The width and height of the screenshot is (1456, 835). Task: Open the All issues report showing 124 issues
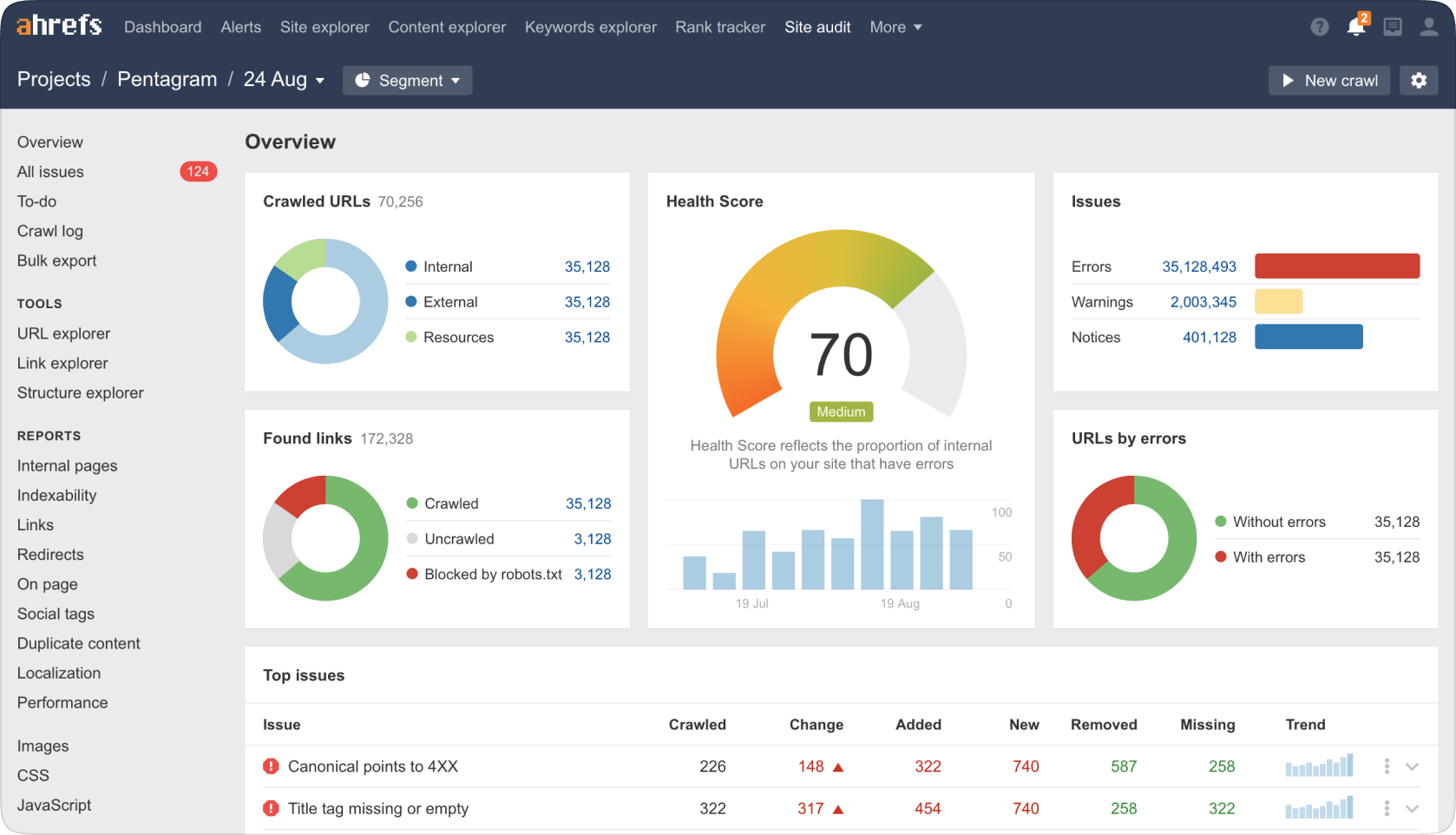50,171
